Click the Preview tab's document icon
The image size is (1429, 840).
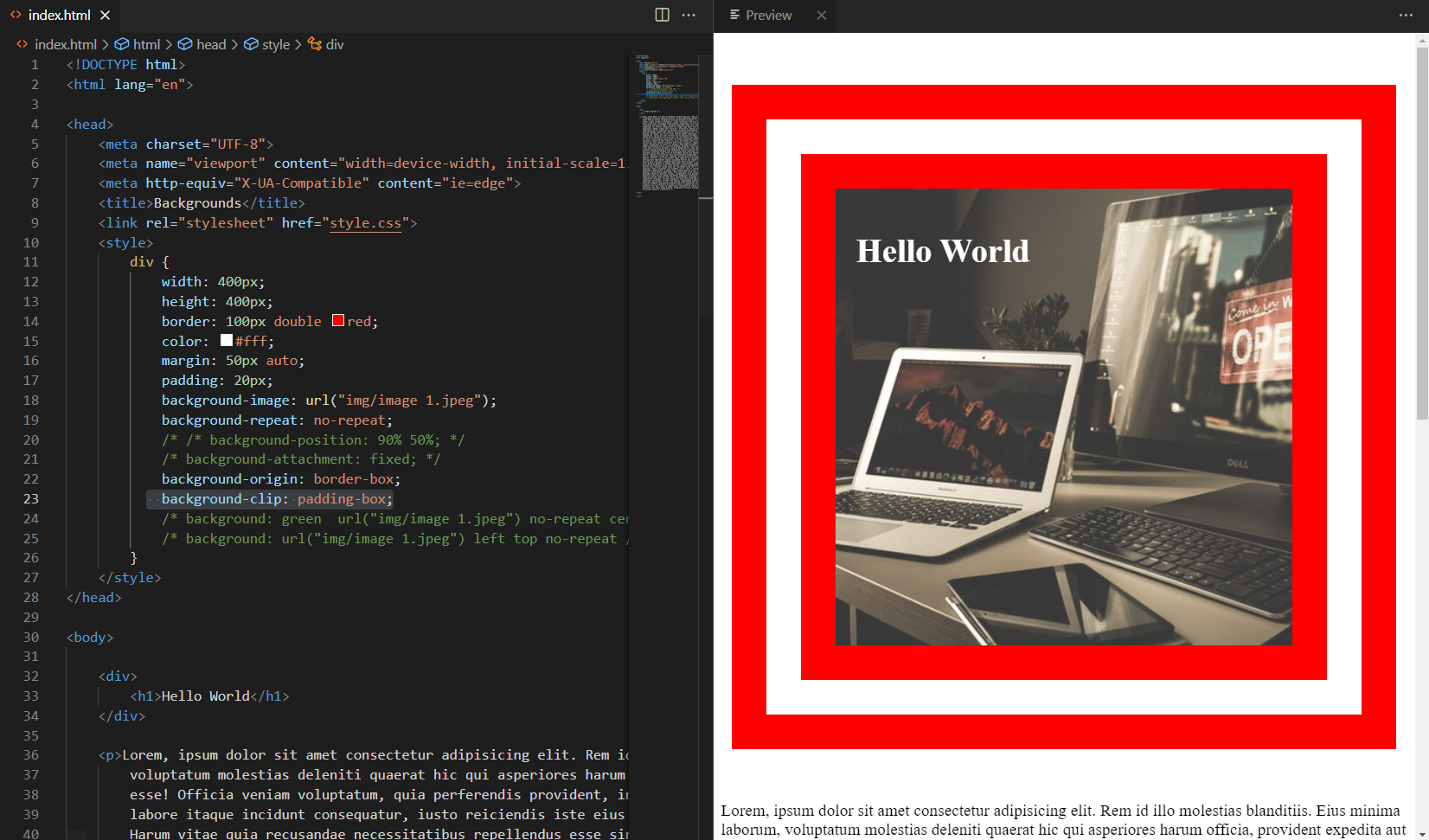coord(734,15)
